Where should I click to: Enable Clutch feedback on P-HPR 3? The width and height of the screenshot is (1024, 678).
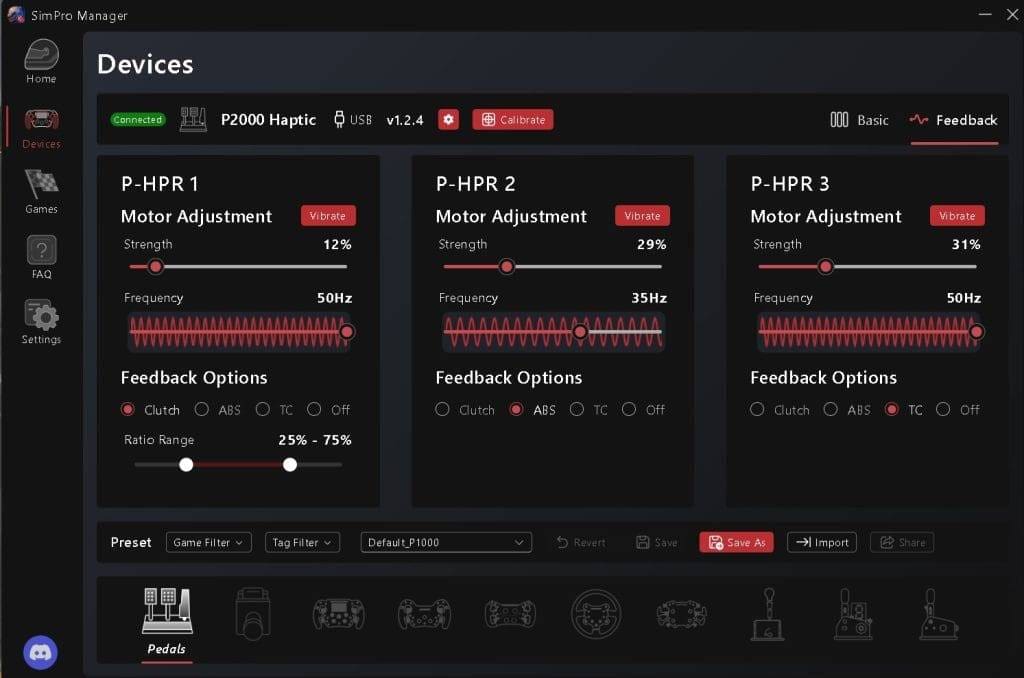pos(757,409)
